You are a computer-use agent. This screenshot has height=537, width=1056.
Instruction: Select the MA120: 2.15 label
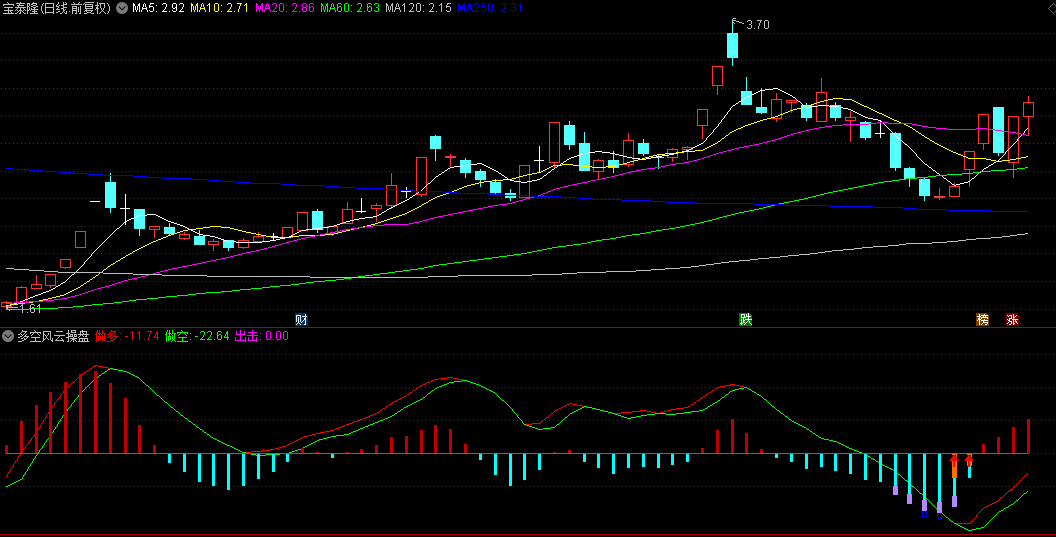(418, 8)
